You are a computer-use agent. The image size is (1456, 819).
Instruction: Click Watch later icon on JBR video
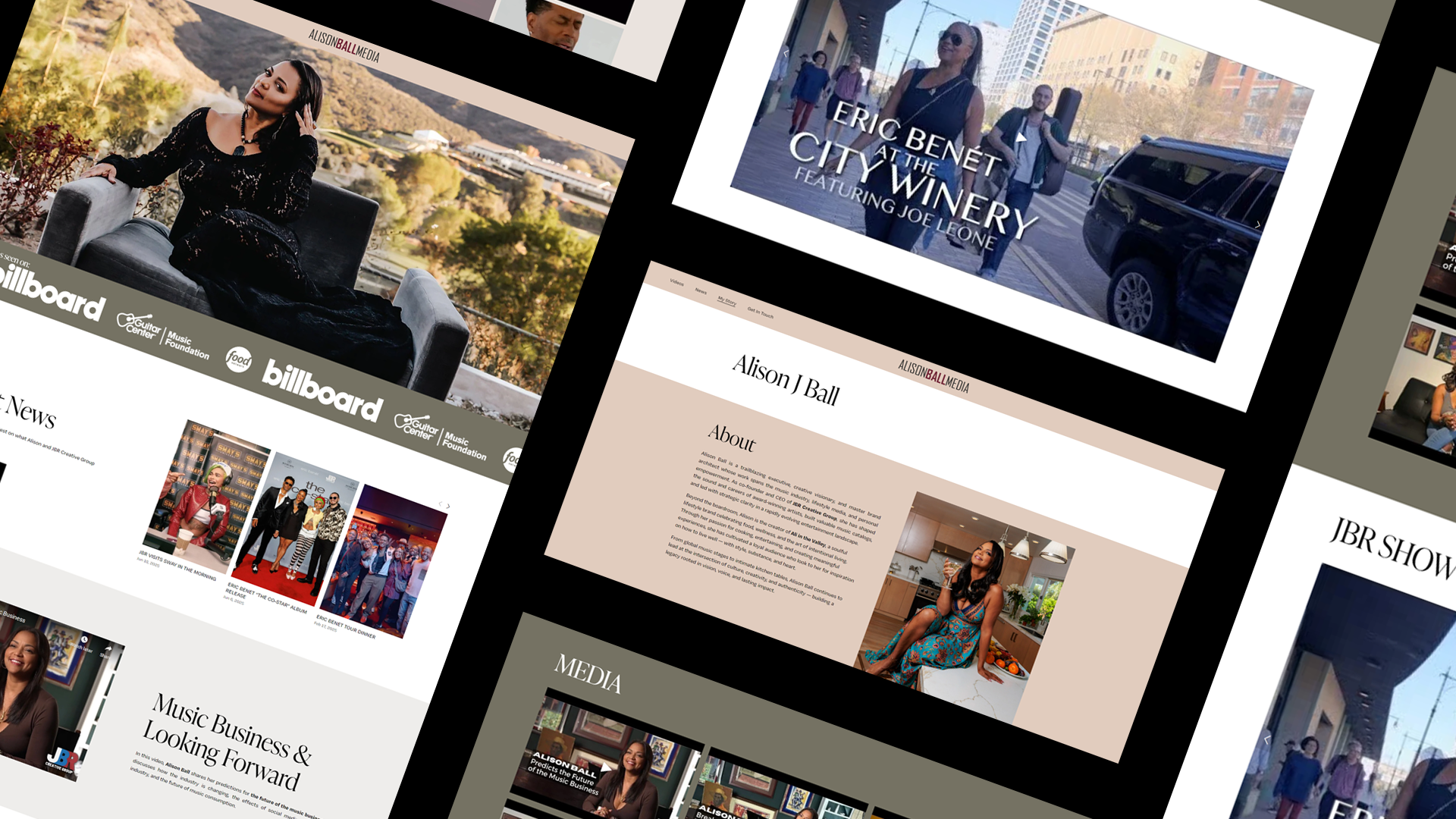tap(85, 641)
